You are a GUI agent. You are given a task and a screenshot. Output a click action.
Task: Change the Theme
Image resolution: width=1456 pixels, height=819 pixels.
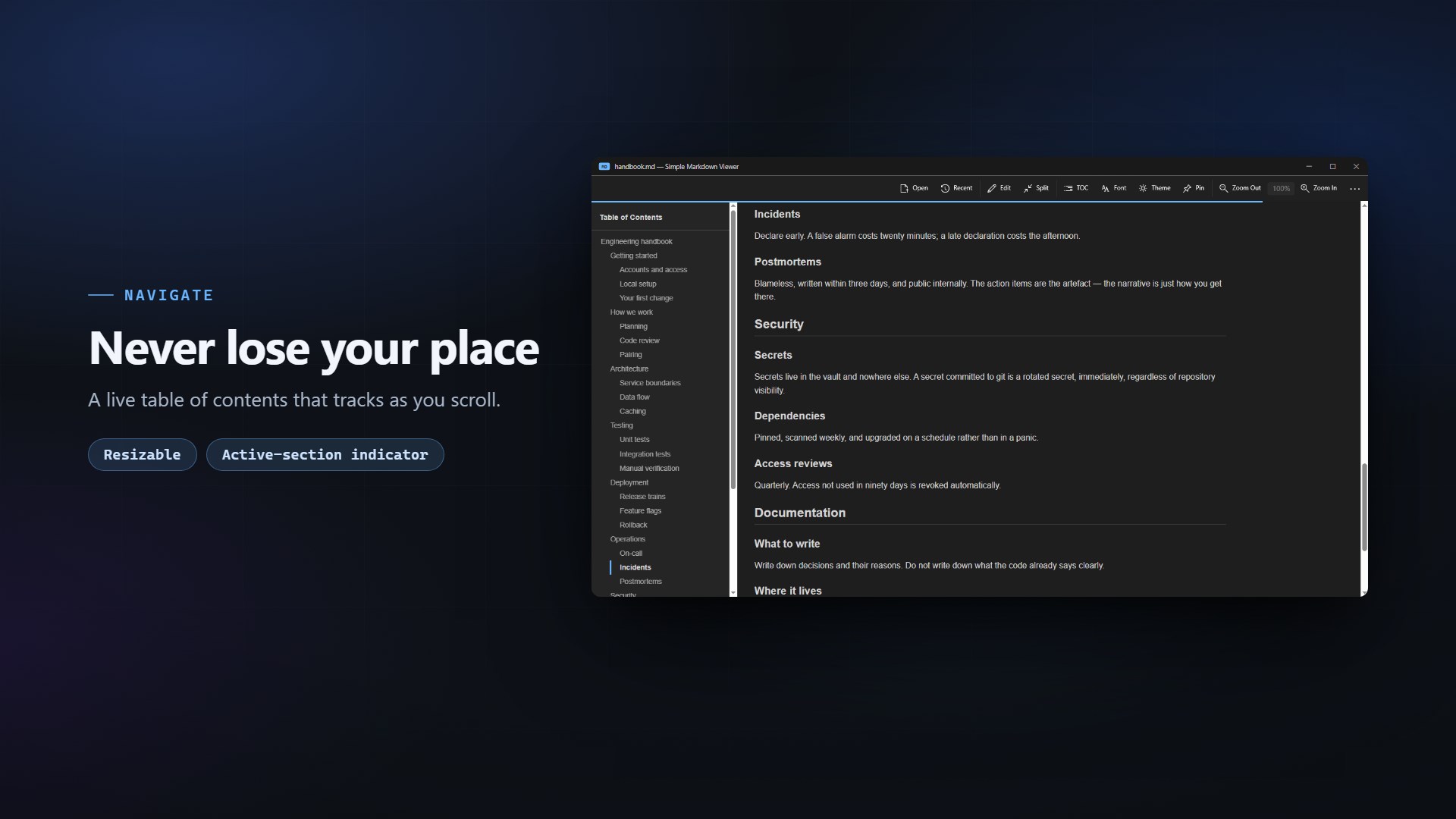(x=1155, y=188)
